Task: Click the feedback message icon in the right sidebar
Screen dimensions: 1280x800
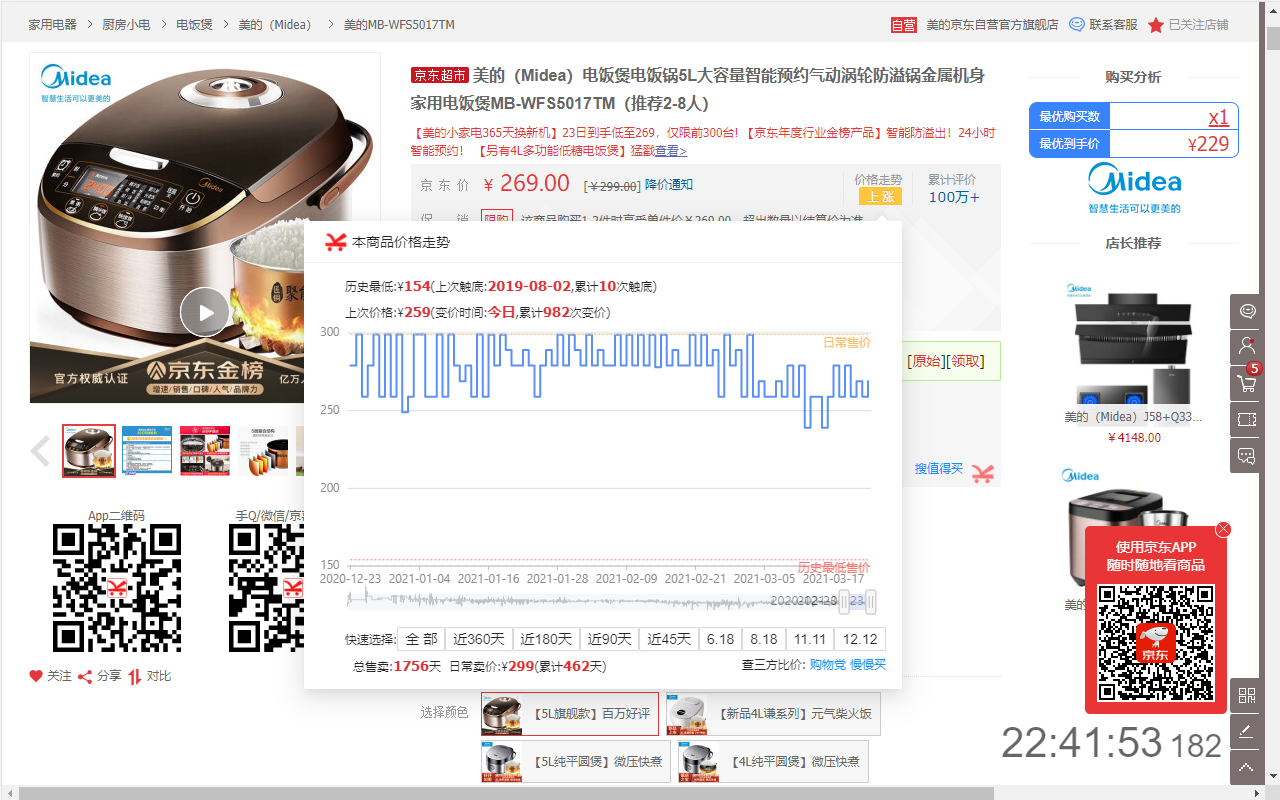Action: [x=1245, y=455]
